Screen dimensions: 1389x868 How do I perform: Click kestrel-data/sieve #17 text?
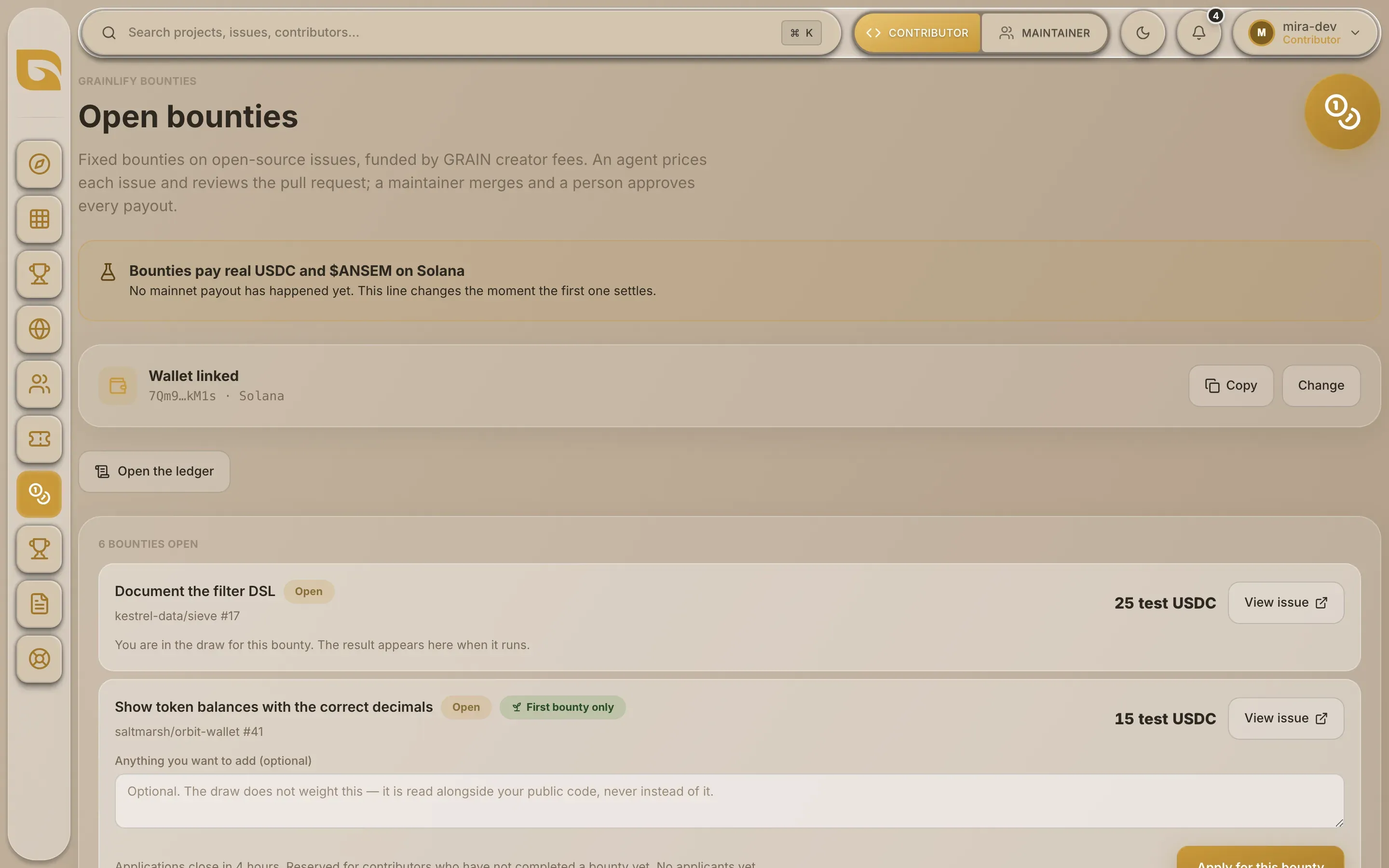177,616
